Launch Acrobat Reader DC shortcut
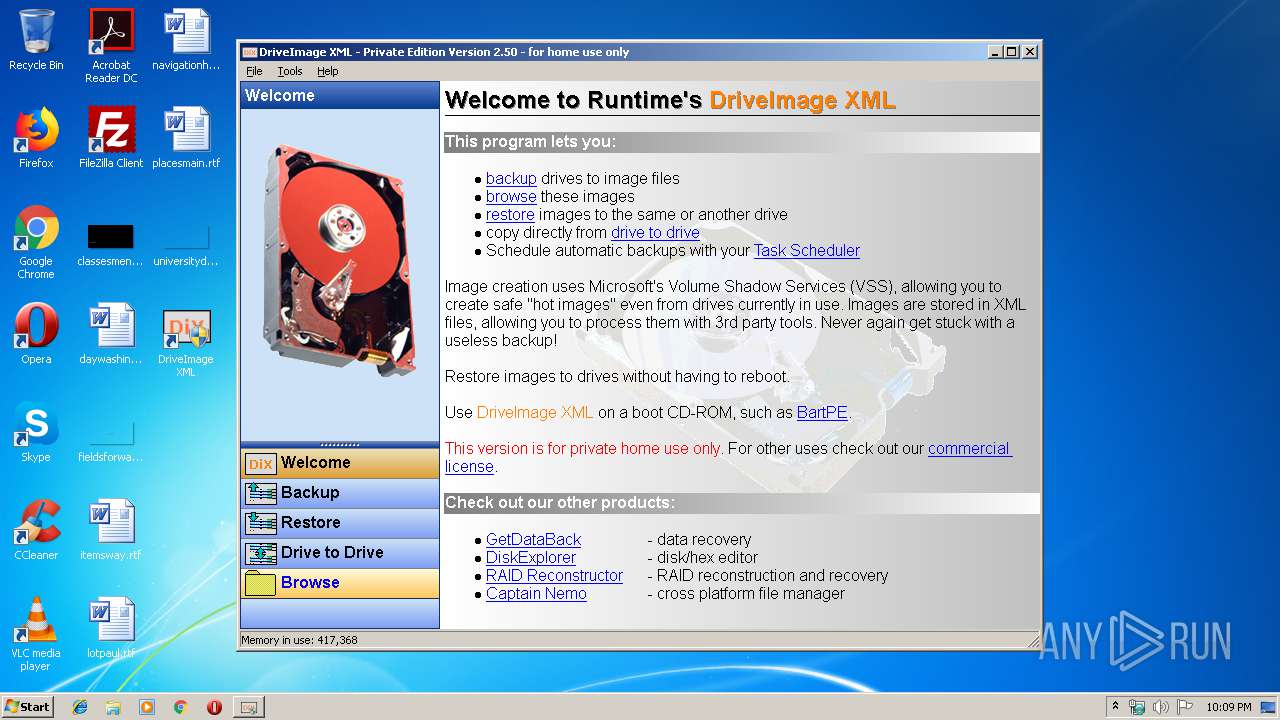The image size is (1280, 720). (111, 46)
